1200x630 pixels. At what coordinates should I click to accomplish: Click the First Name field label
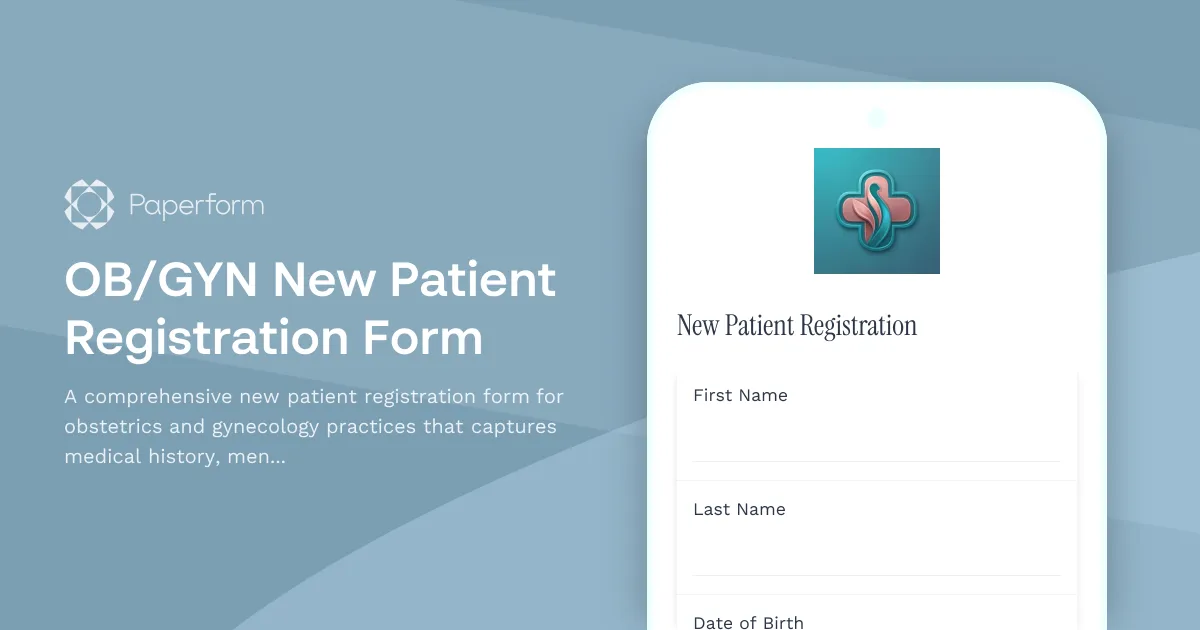[x=740, y=395]
